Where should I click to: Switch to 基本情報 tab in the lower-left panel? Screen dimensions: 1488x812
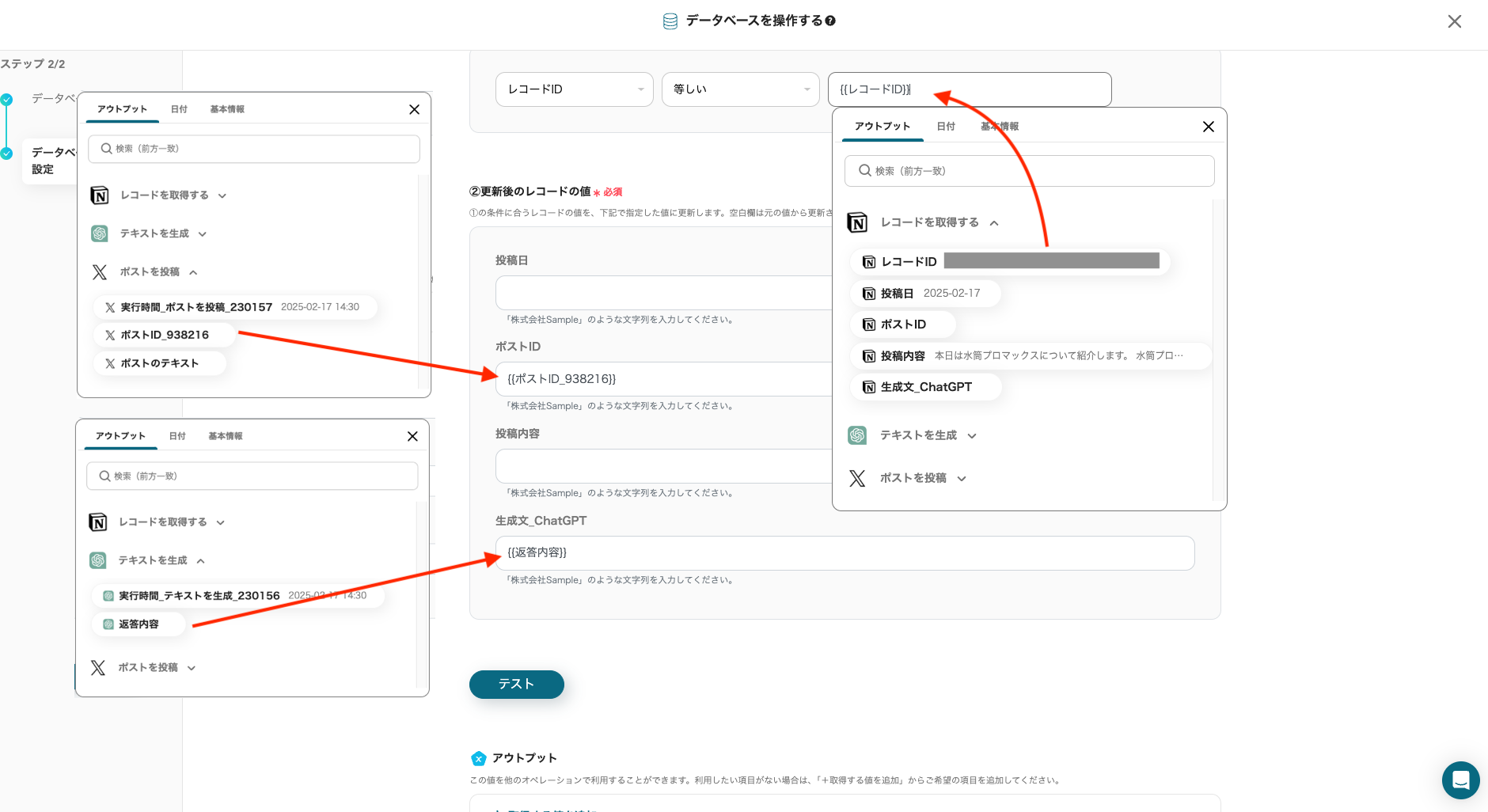[226, 436]
